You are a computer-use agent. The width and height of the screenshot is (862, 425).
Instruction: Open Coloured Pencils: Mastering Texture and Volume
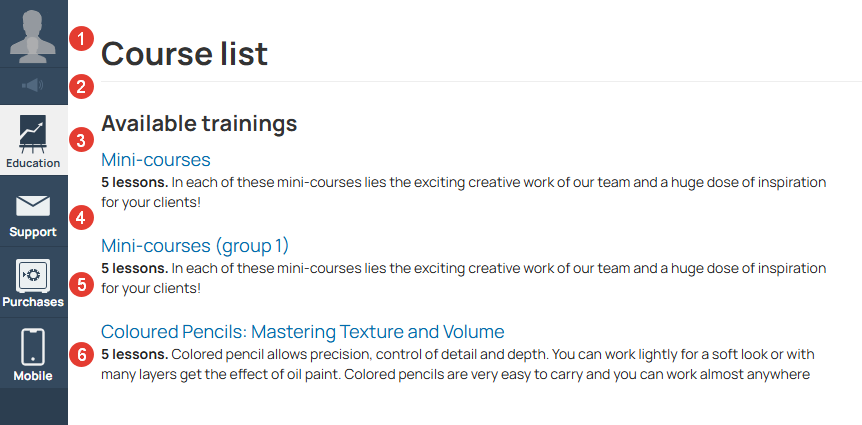303,332
